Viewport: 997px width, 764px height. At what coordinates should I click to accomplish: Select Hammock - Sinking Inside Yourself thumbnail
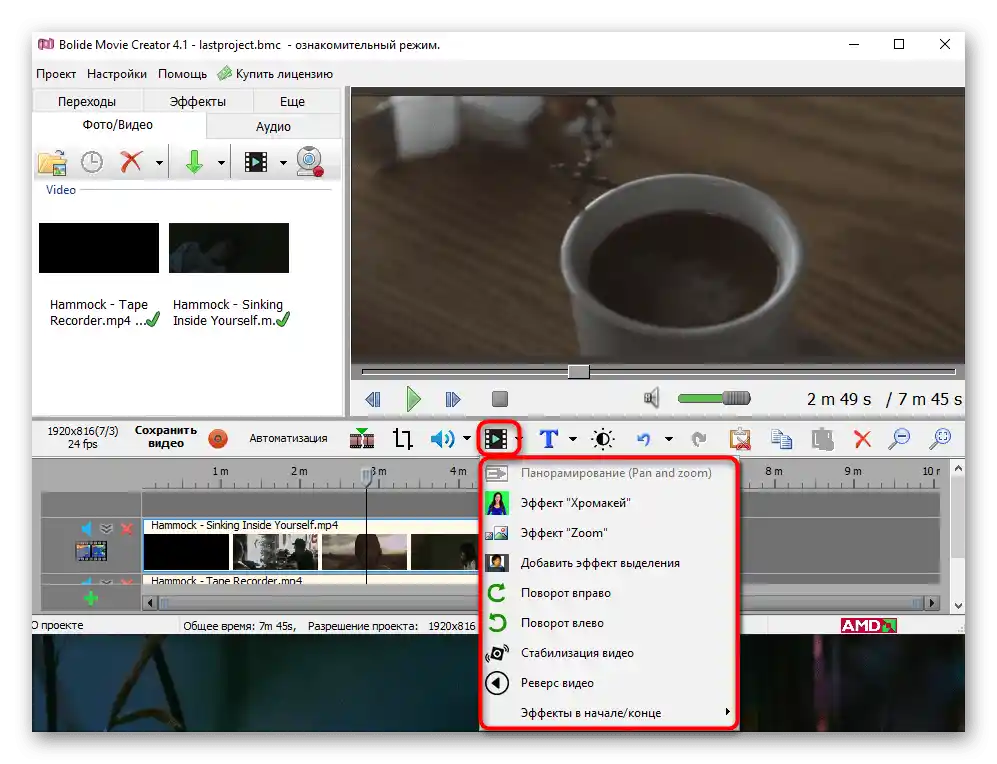click(229, 248)
